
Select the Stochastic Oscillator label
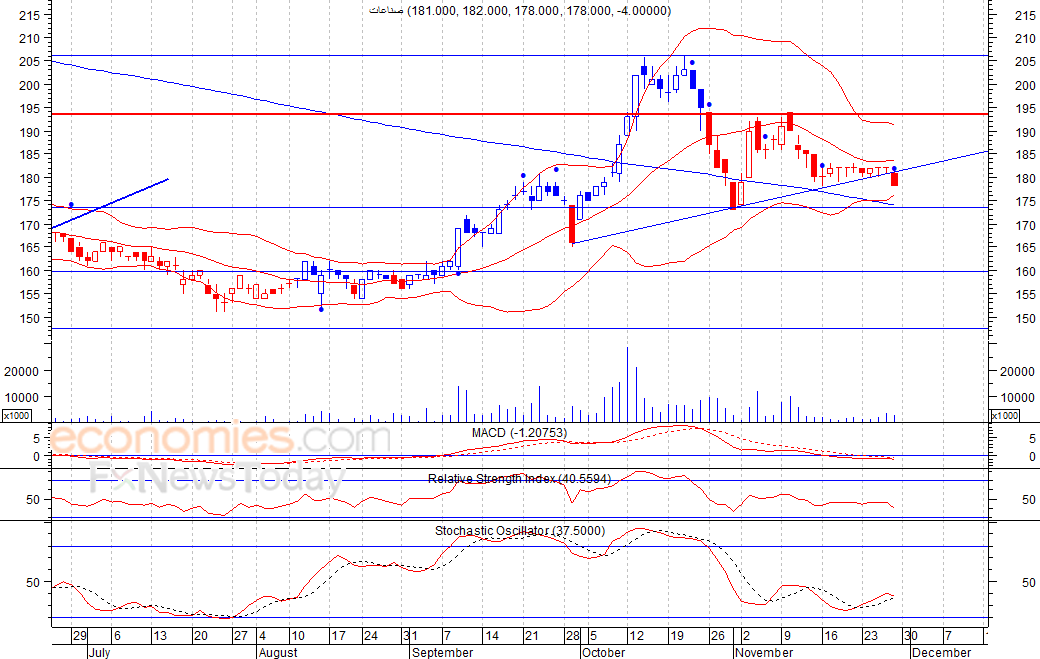coord(519,531)
